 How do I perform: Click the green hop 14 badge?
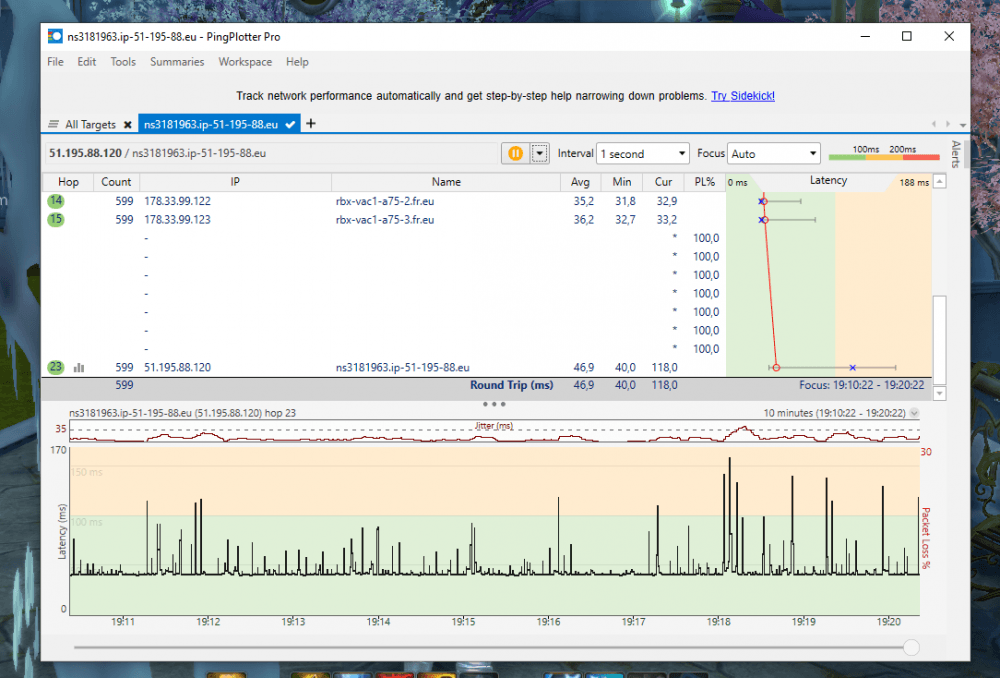point(55,201)
